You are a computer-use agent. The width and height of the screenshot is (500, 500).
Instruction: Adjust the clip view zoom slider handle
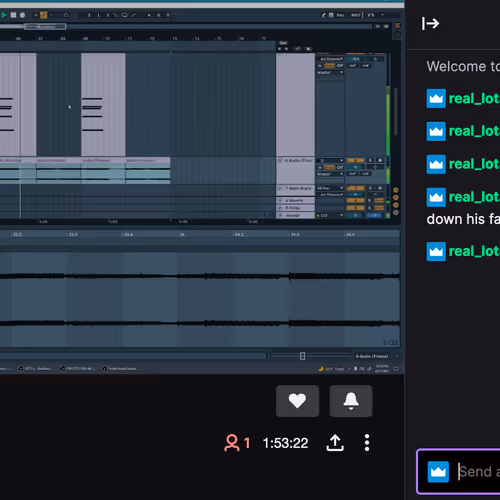[302, 356]
